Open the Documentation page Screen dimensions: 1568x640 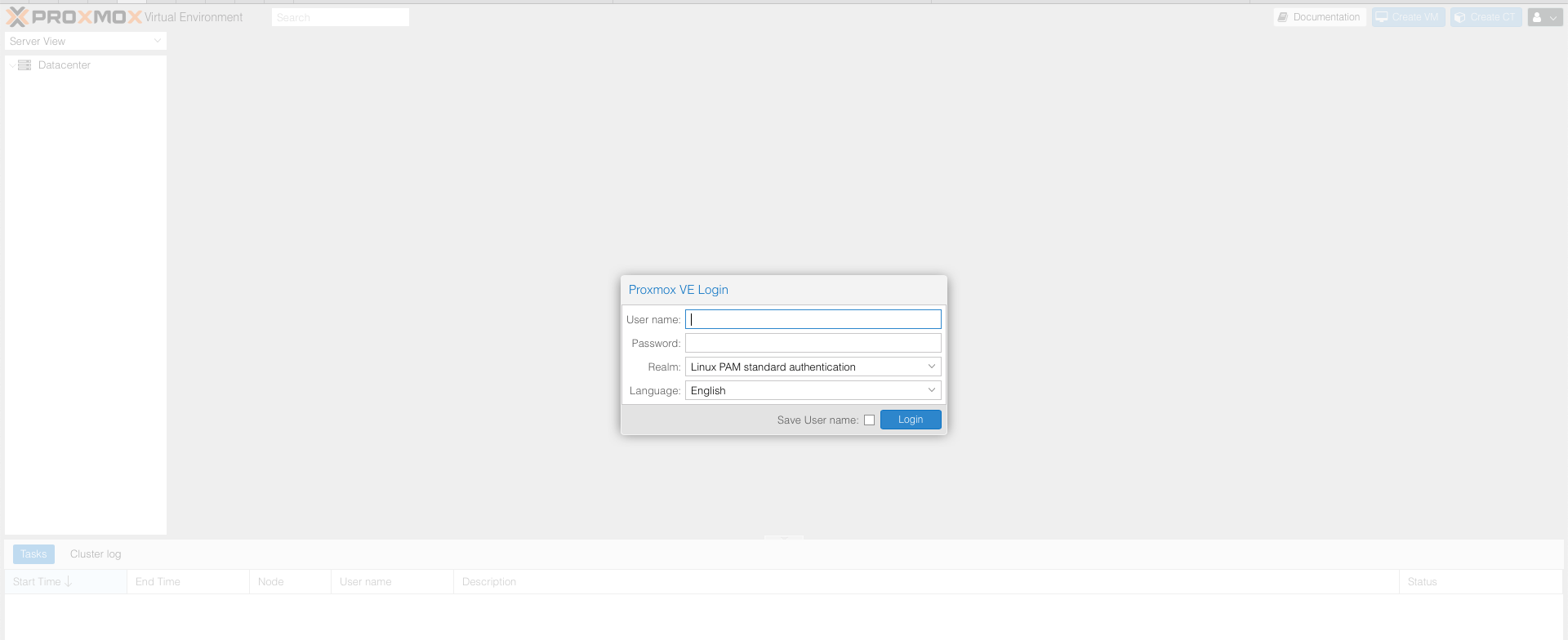point(1319,17)
